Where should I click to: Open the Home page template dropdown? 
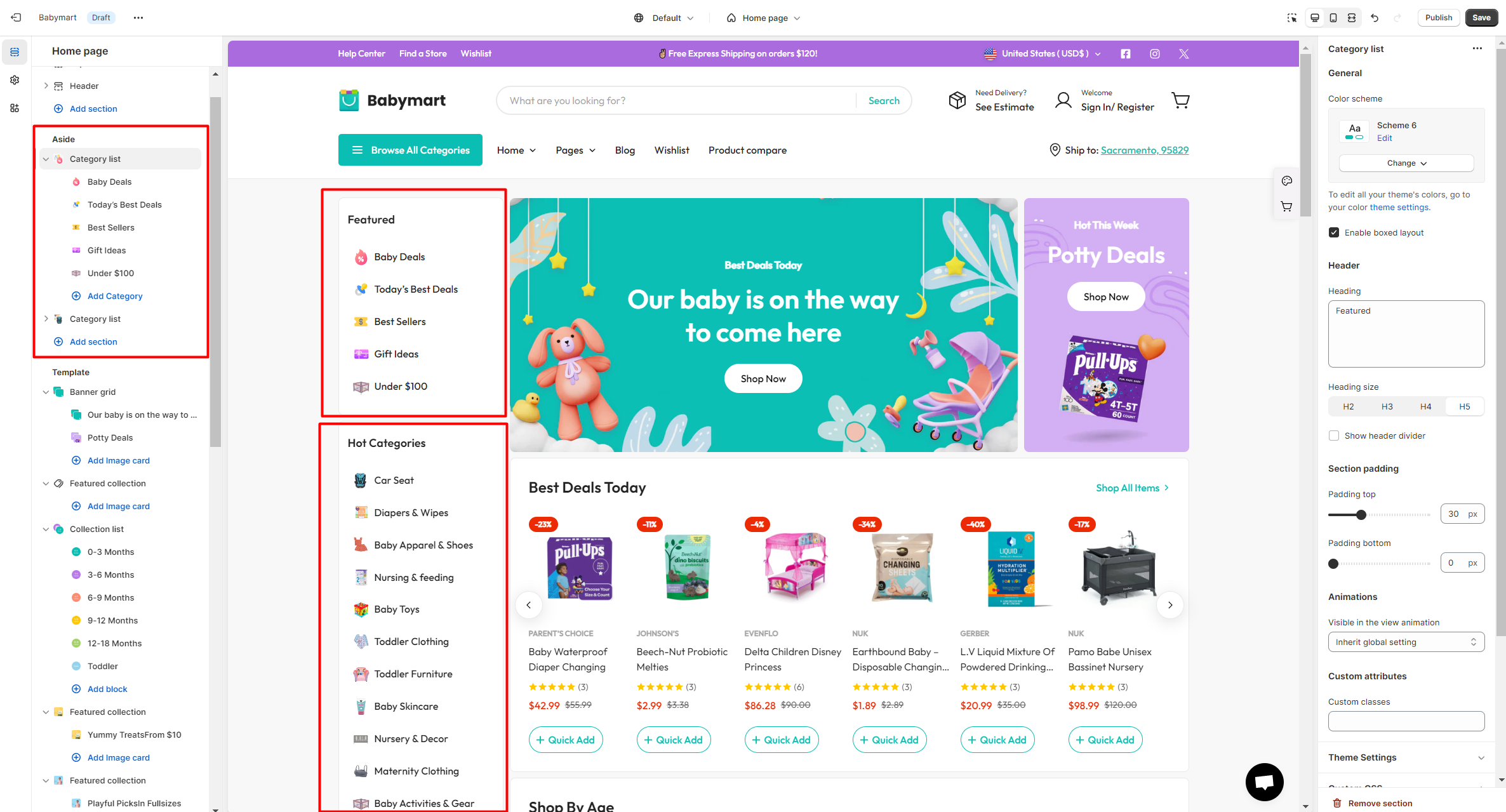point(764,18)
